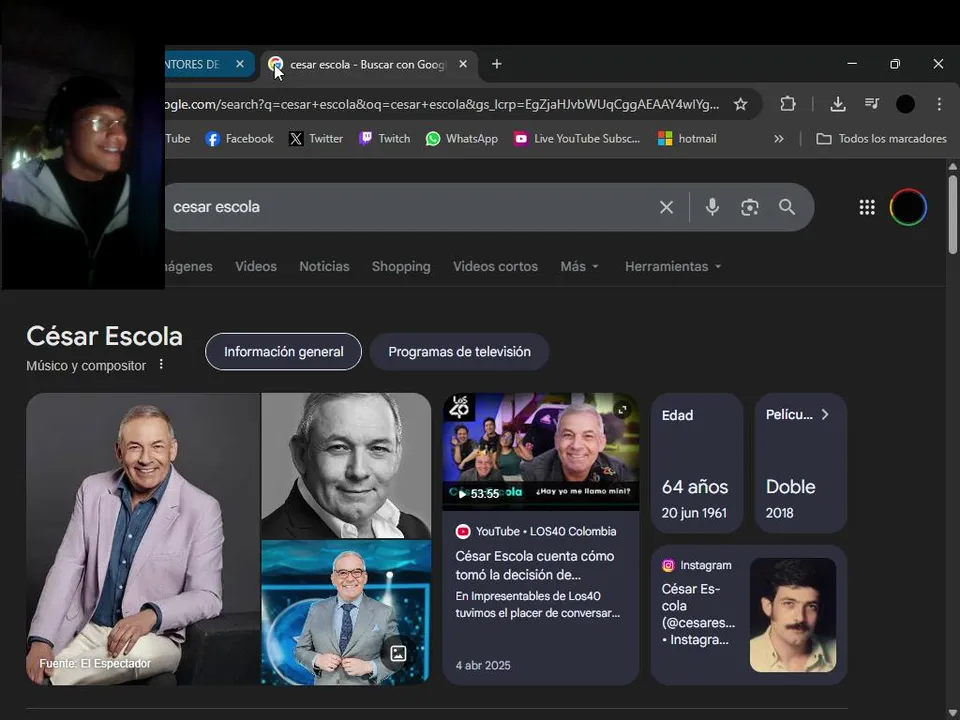Click the 'César Escola' knowledge panel title
This screenshot has width=960, height=720.
pos(105,336)
